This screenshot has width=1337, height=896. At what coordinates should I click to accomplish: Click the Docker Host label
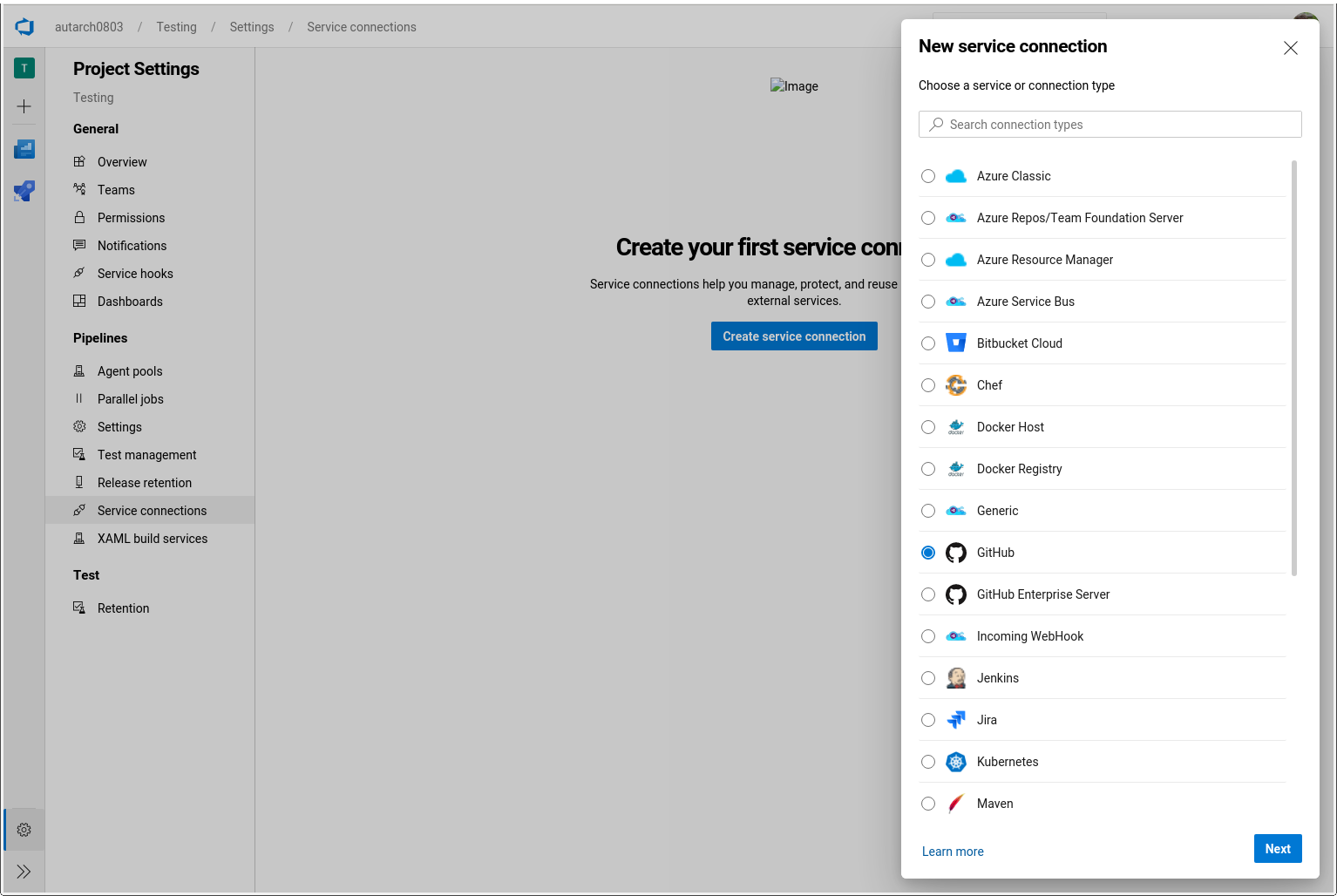tap(1010, 427)
